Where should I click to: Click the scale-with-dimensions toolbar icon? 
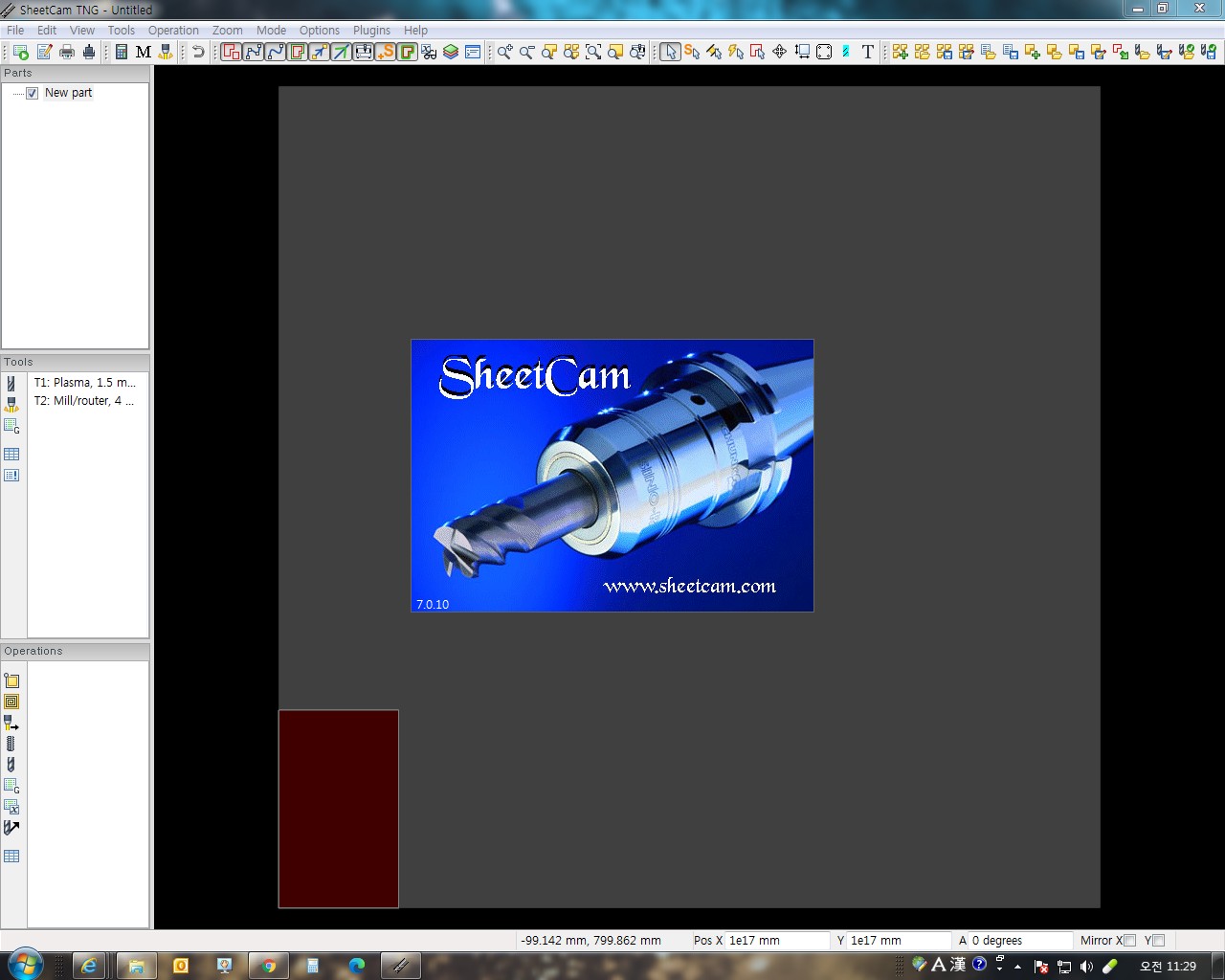pyautogui.click(x=802, y=52)
